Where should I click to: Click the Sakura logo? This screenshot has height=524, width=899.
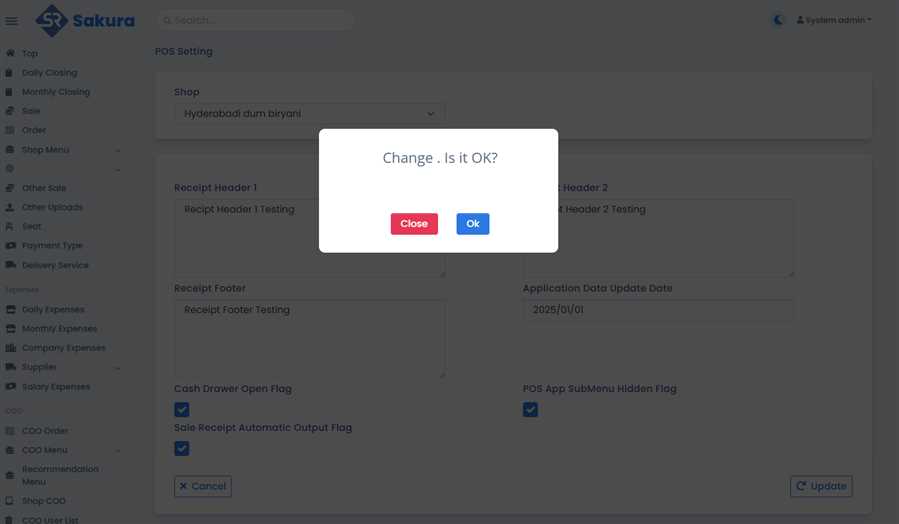85,20
